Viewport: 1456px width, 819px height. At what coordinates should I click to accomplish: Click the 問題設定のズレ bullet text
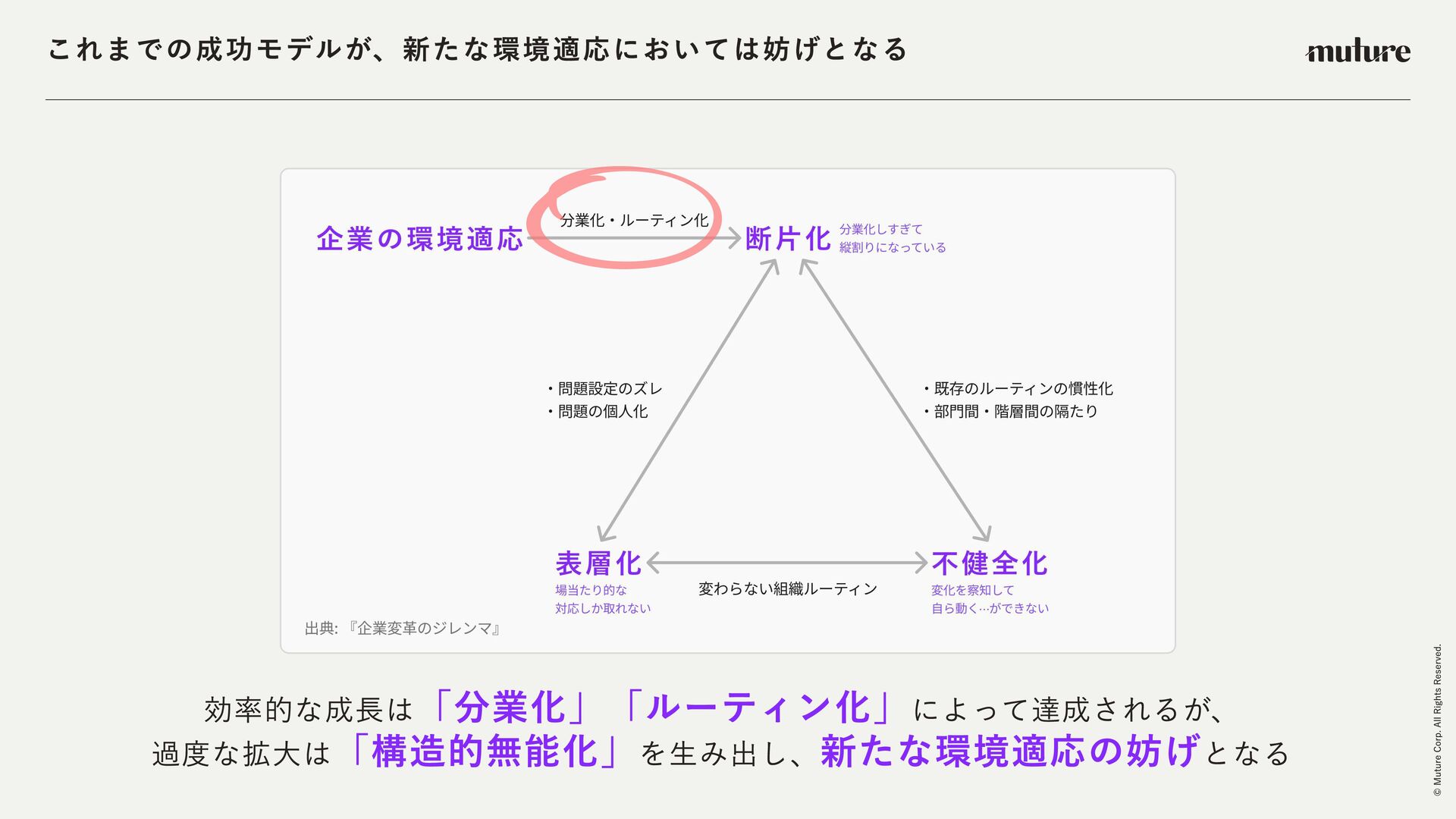point(609,389)
